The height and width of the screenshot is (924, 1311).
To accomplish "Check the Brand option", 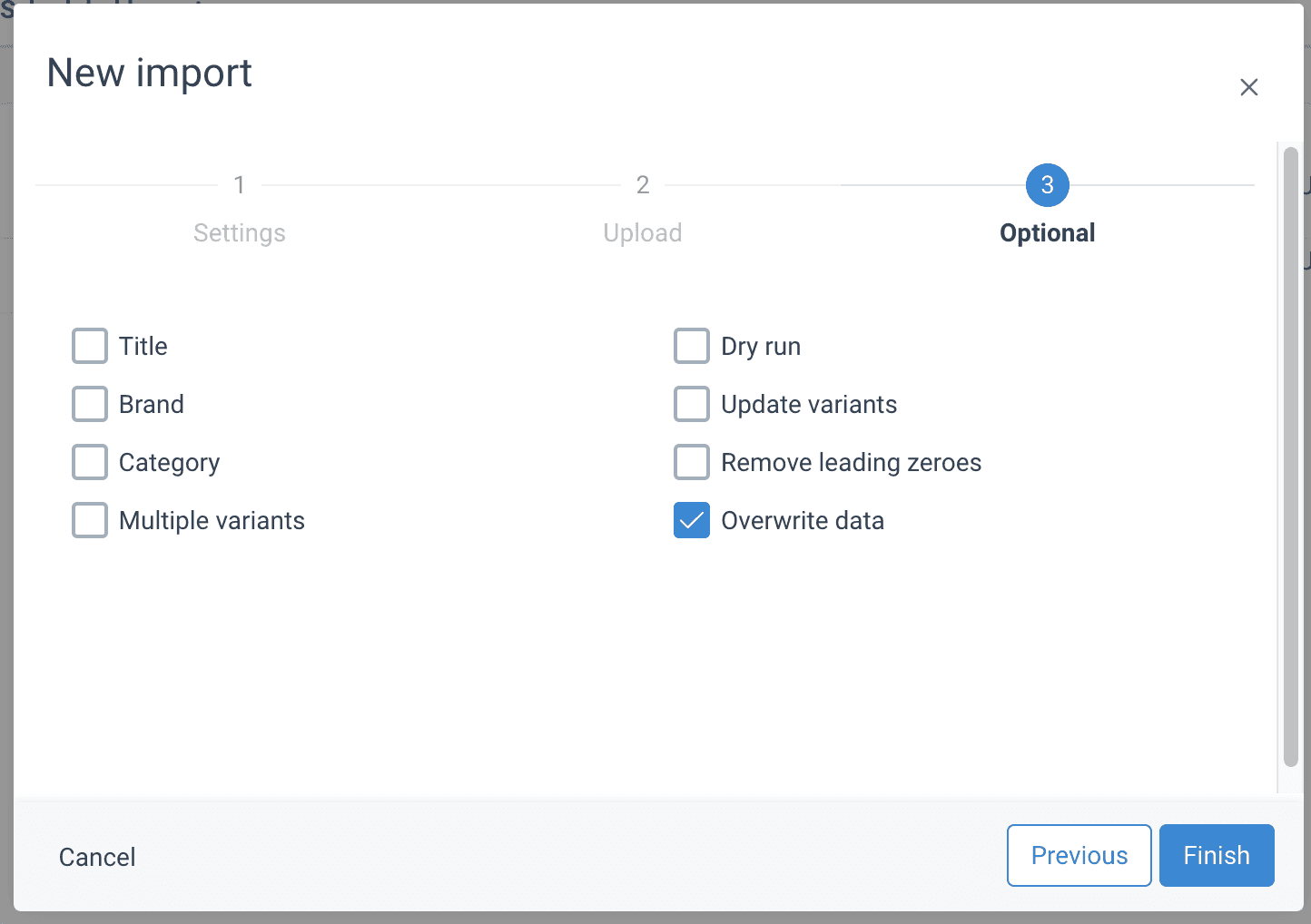I will click(x=90, y=404).
